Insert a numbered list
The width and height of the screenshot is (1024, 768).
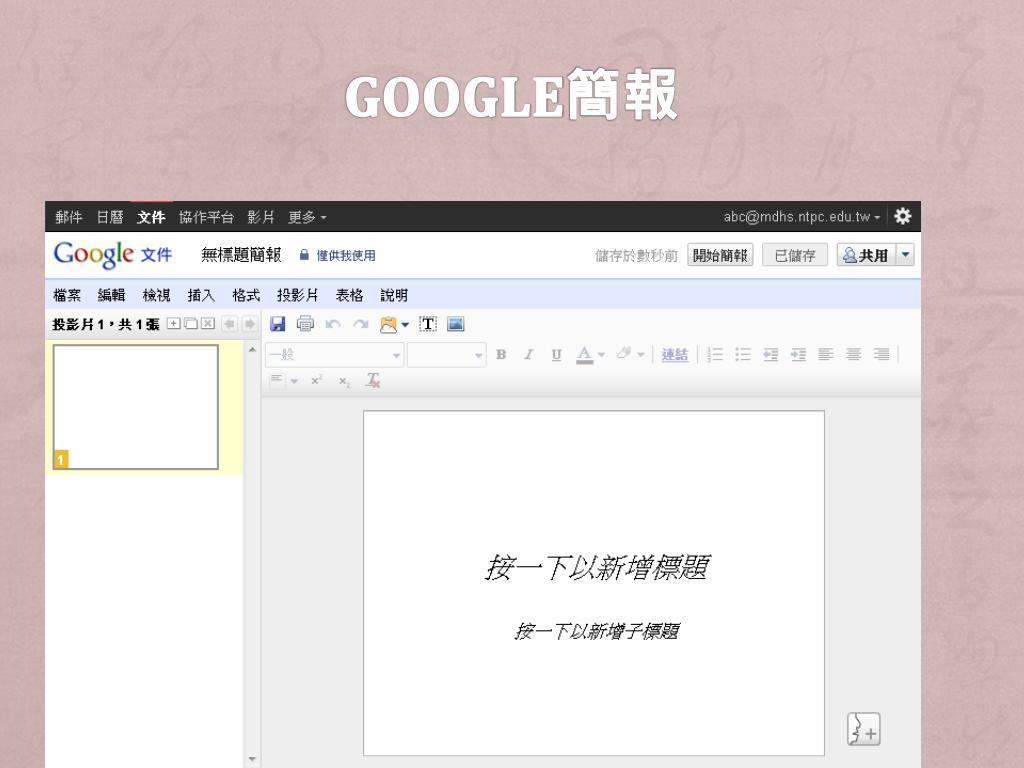click(715, 355)
